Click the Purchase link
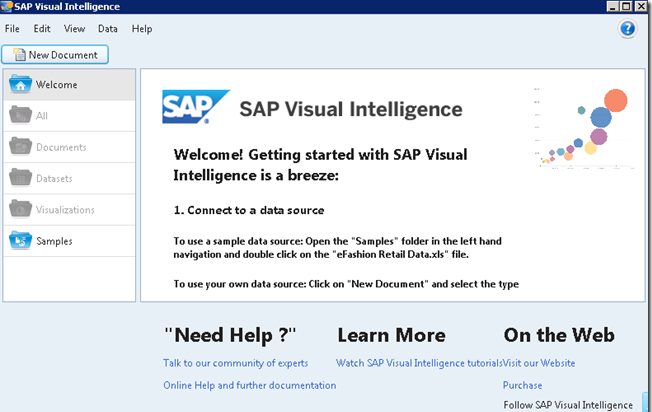This screenshot has height=412, width=652. click(522, 385)
